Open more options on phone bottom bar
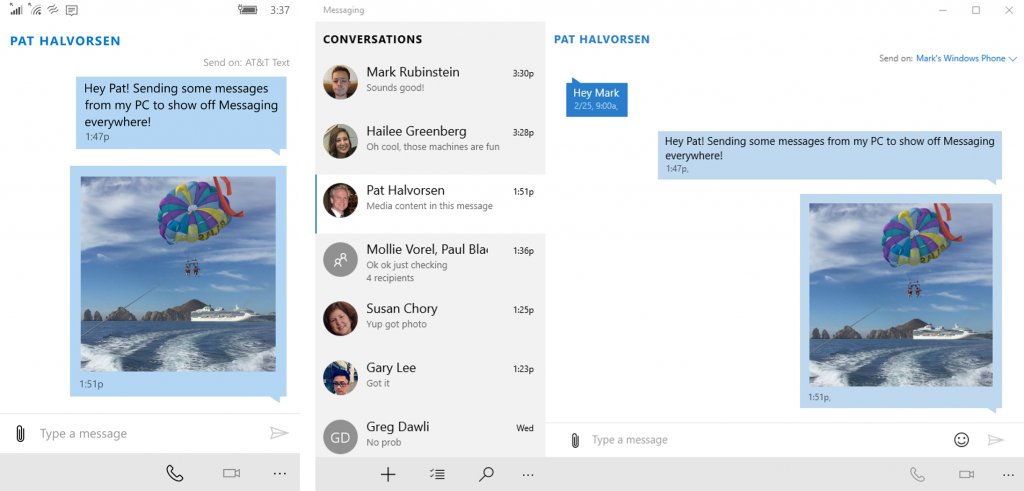The width and height of the screenshot is (1024, 491). pos(280,473)
